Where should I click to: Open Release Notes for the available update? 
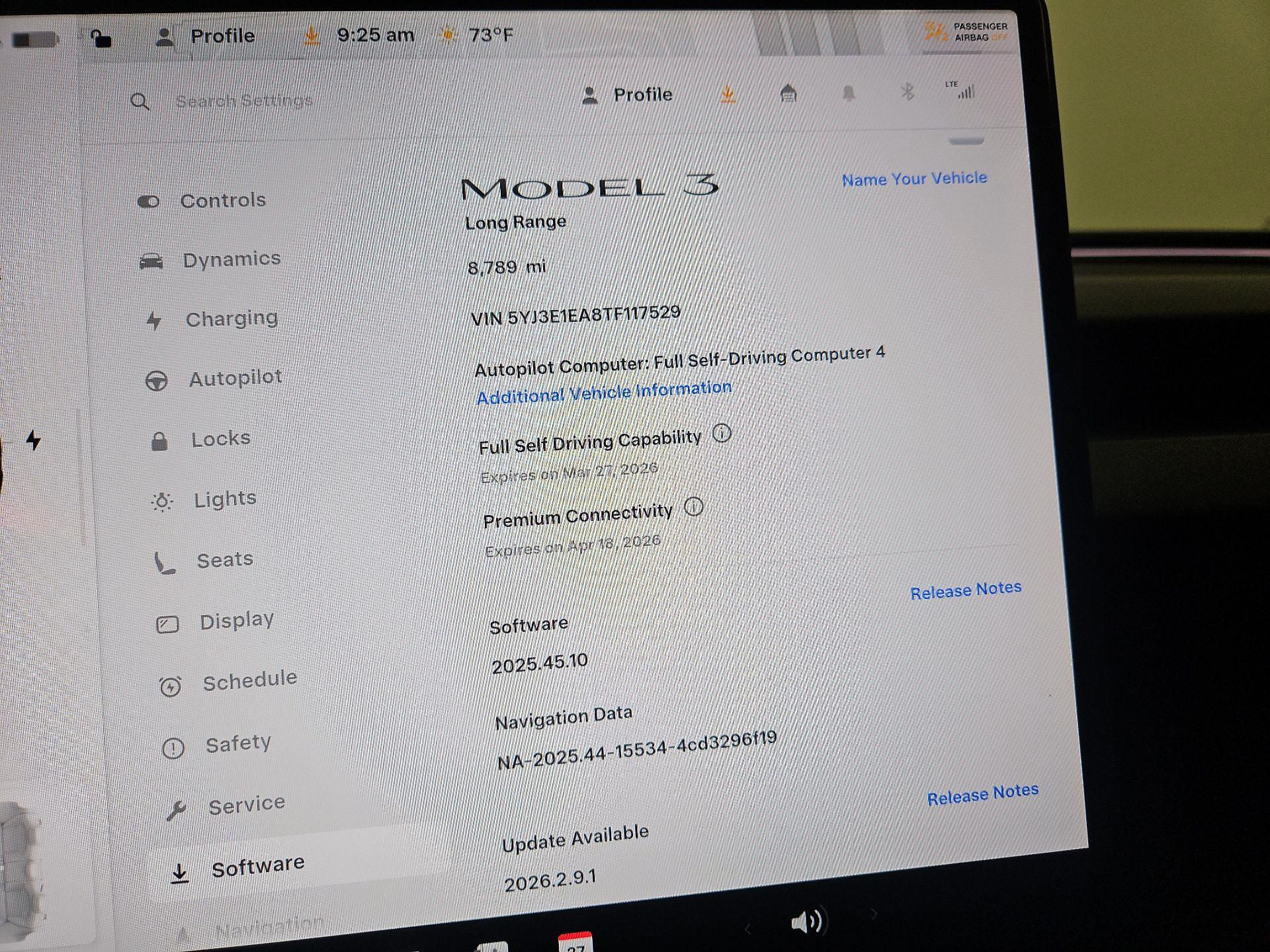pos(983,794)
